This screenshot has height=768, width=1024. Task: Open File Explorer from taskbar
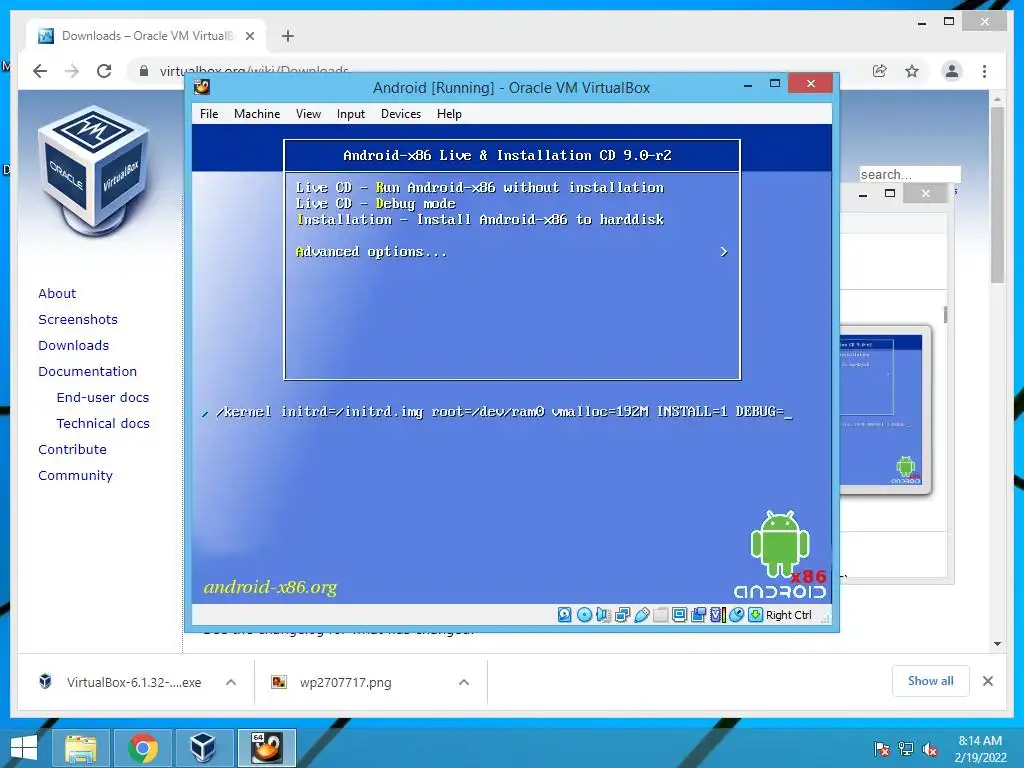(x=80, y=748)
